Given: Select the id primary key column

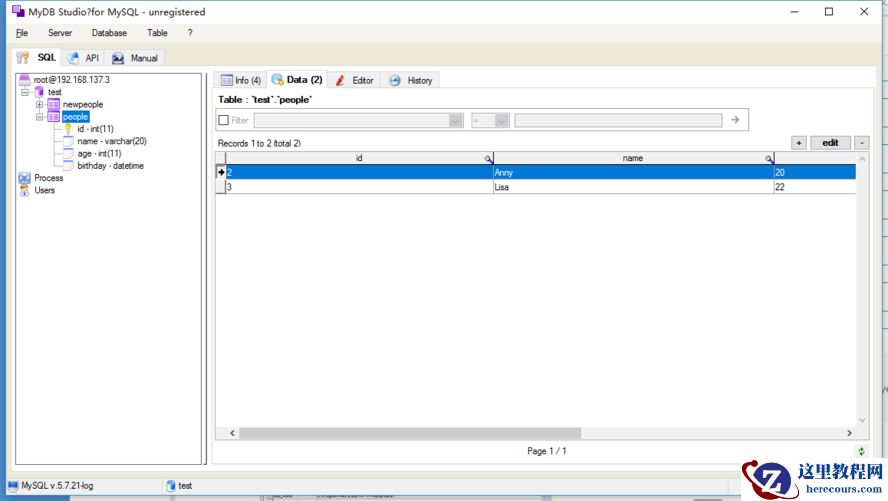Looking at the screenshot, I should pos(95,129).
